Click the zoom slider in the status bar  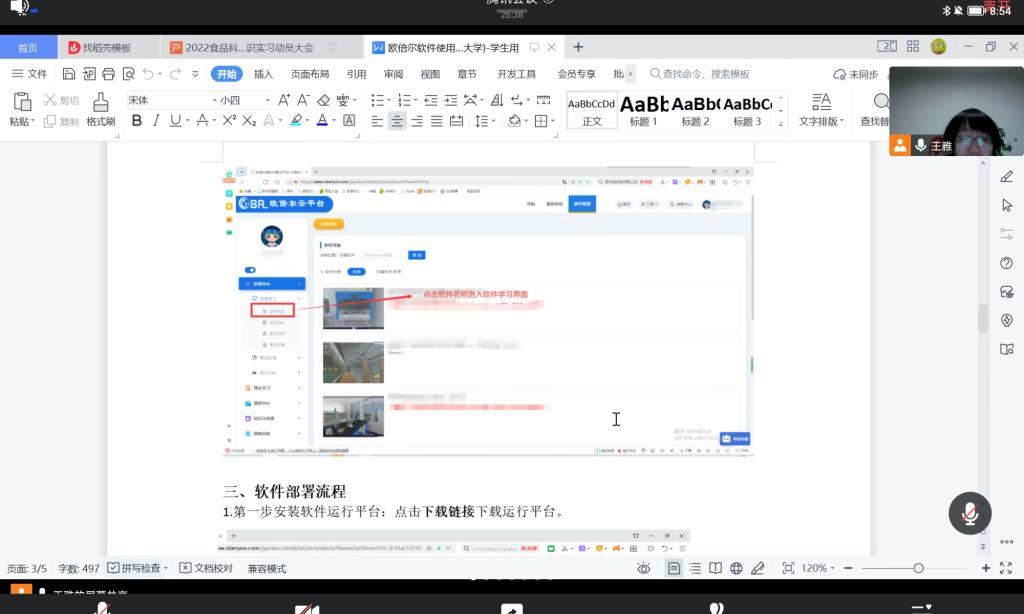coord(918,568)
